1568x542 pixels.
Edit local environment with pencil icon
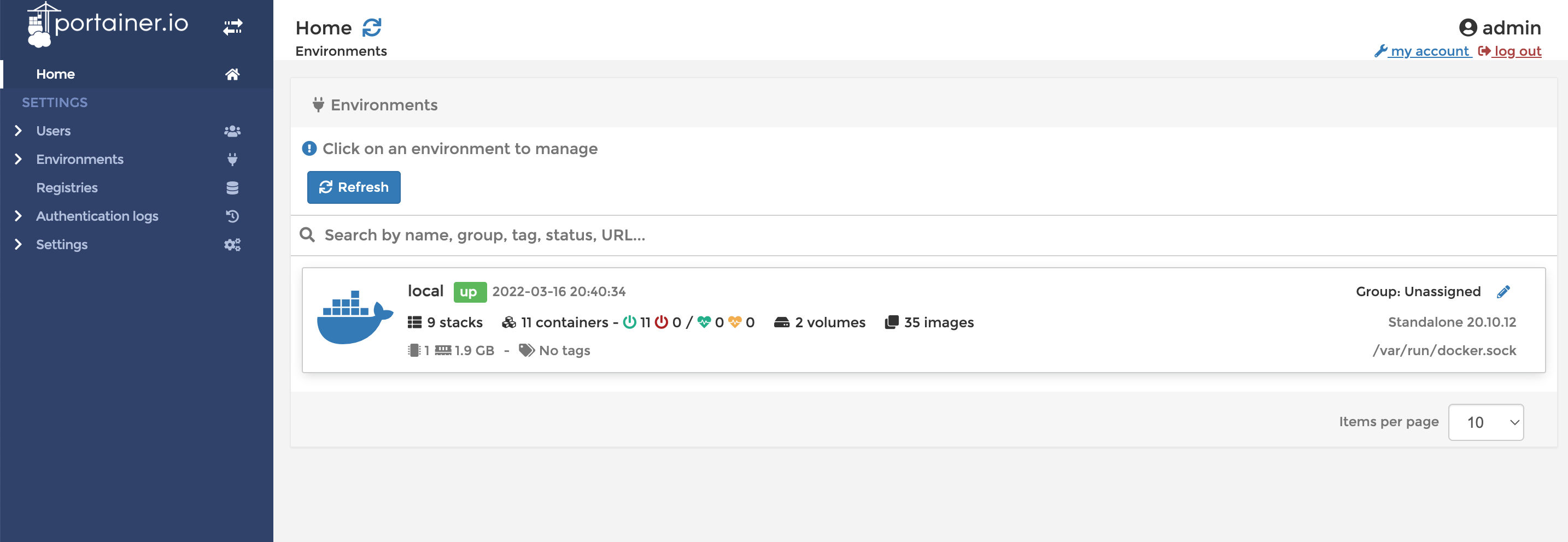pyautogui.click(x=1503, y=292)
